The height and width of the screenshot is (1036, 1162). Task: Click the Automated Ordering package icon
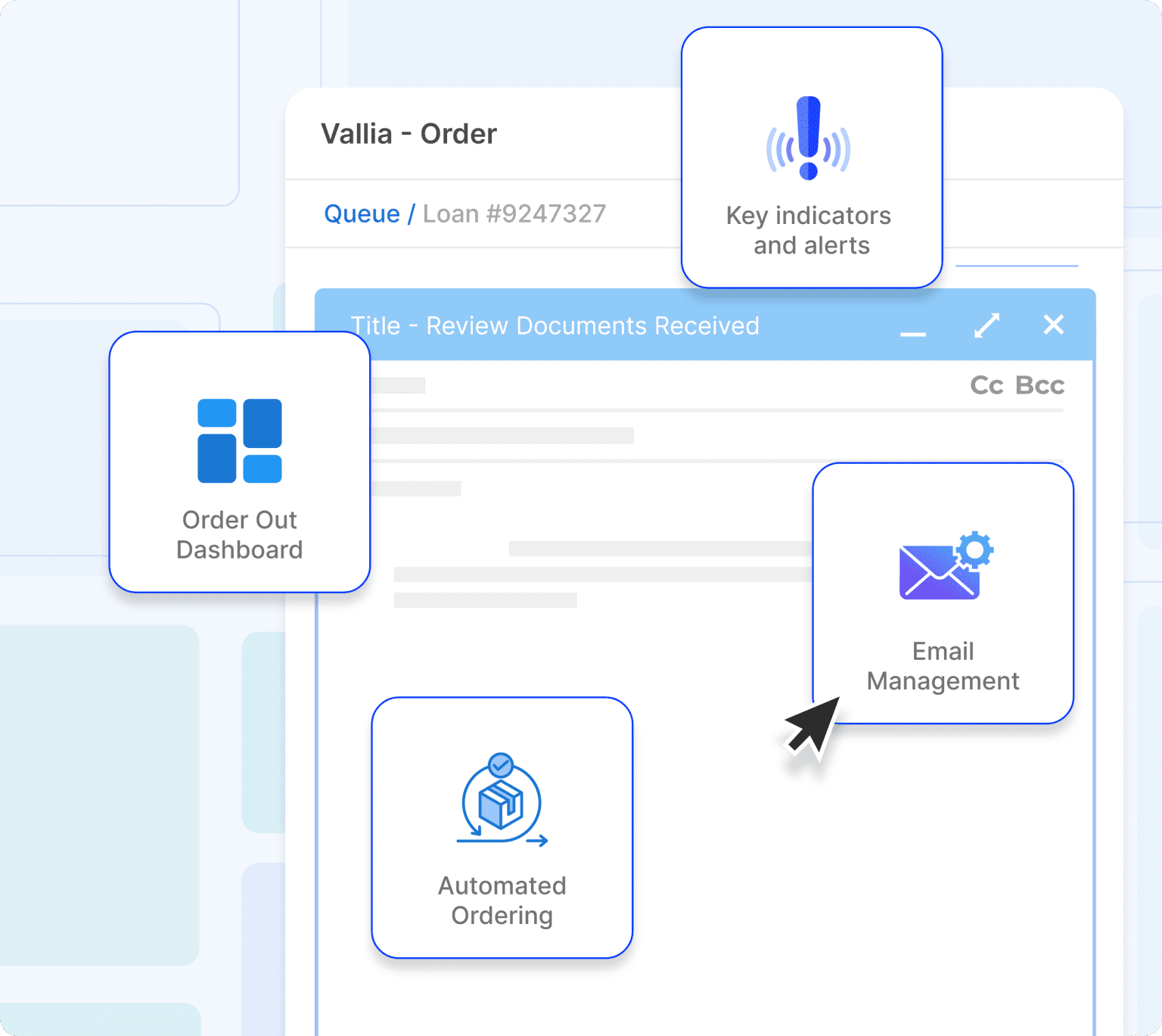502,800
